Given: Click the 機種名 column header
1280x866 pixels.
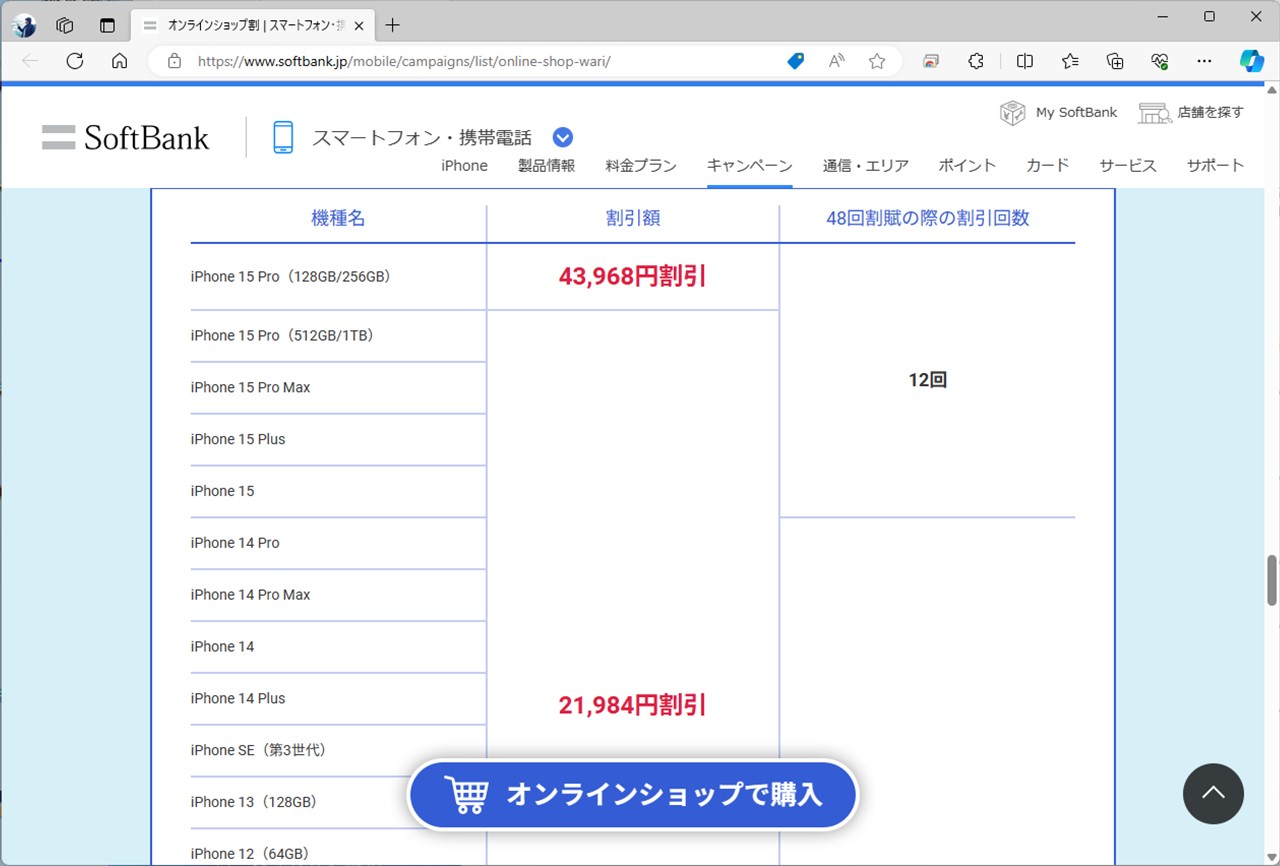Looking at the screenshot, I should [338, 218].
